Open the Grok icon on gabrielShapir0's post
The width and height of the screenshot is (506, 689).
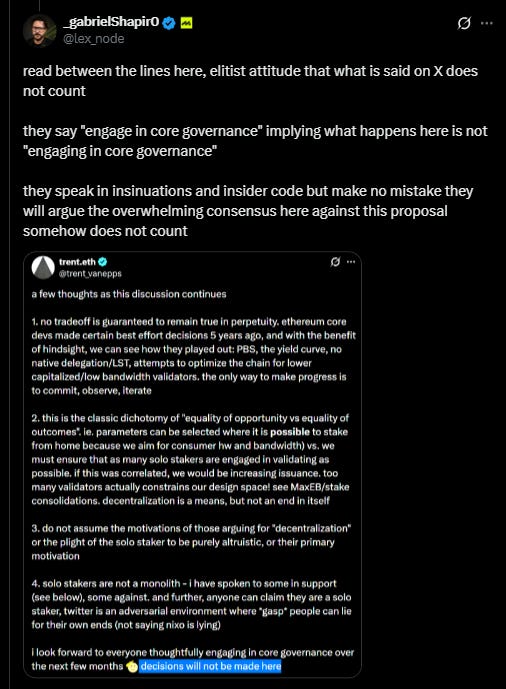pos(464,23)
